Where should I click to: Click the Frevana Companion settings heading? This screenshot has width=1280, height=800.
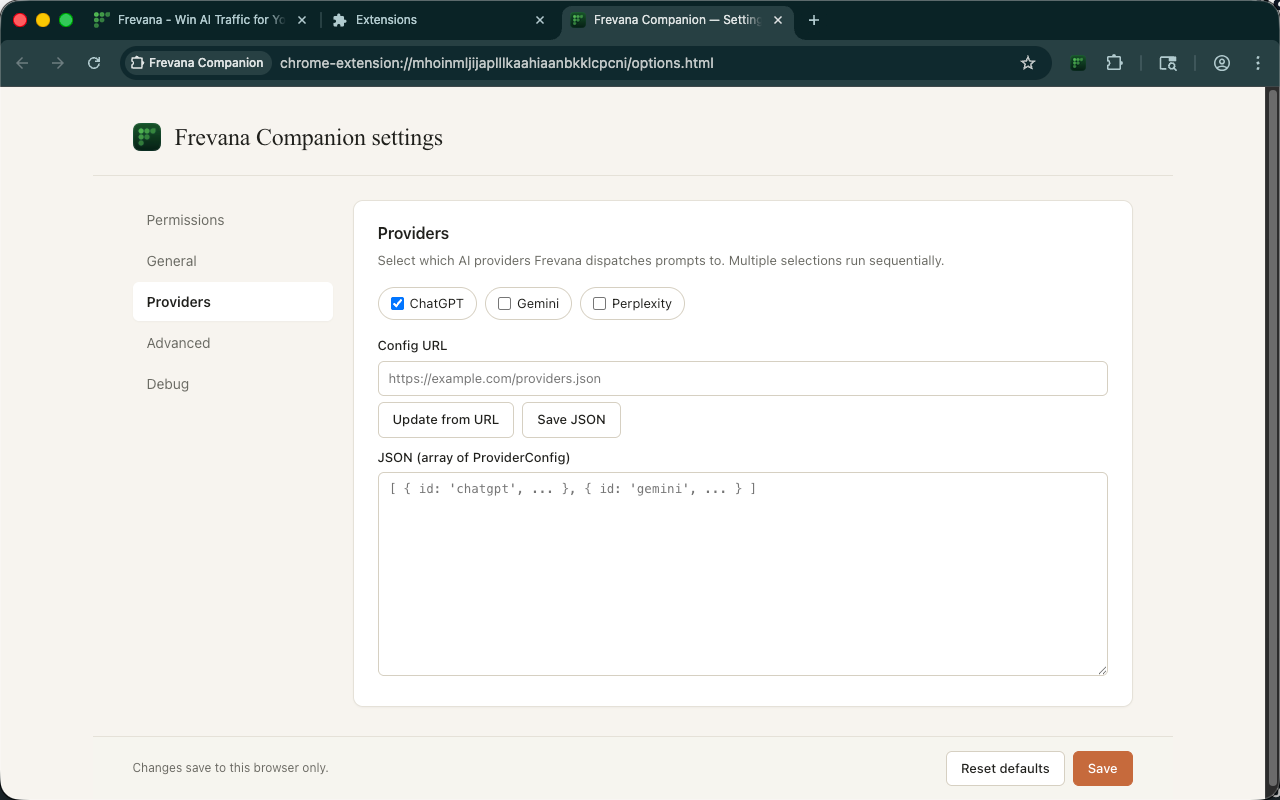pyautogui.click(x=309, y=137)
